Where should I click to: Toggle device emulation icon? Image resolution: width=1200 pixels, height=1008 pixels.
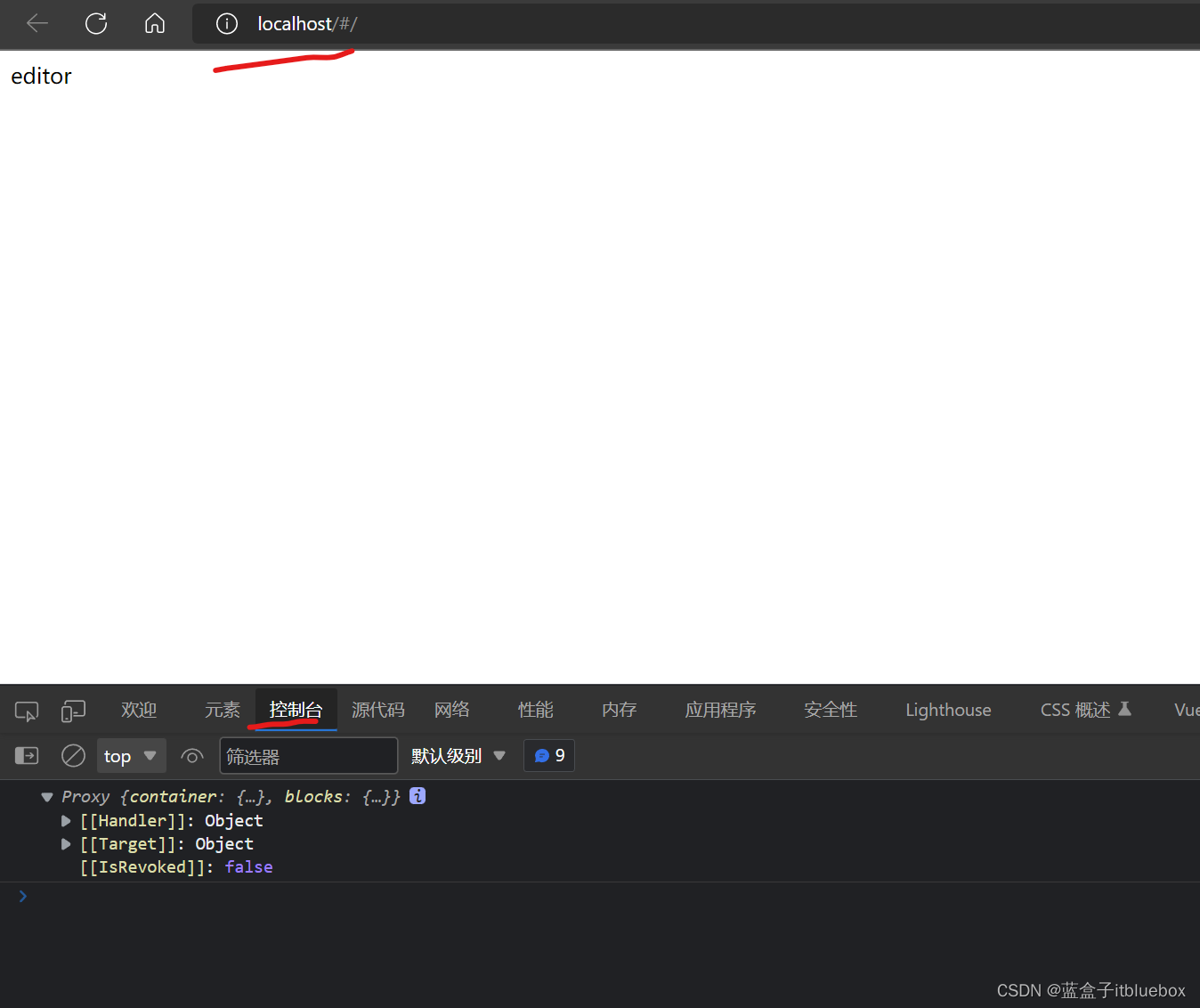[x=73, y=711]
